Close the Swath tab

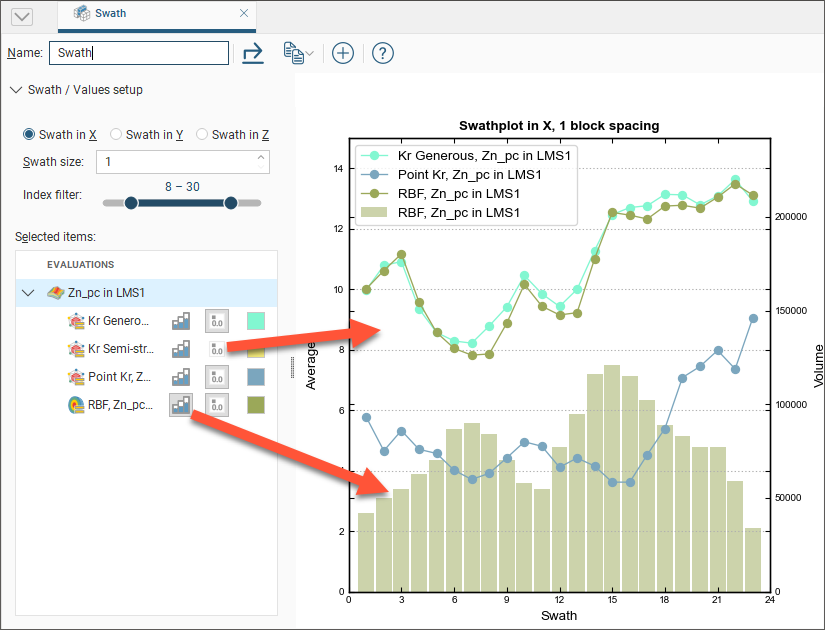[244, 14]
